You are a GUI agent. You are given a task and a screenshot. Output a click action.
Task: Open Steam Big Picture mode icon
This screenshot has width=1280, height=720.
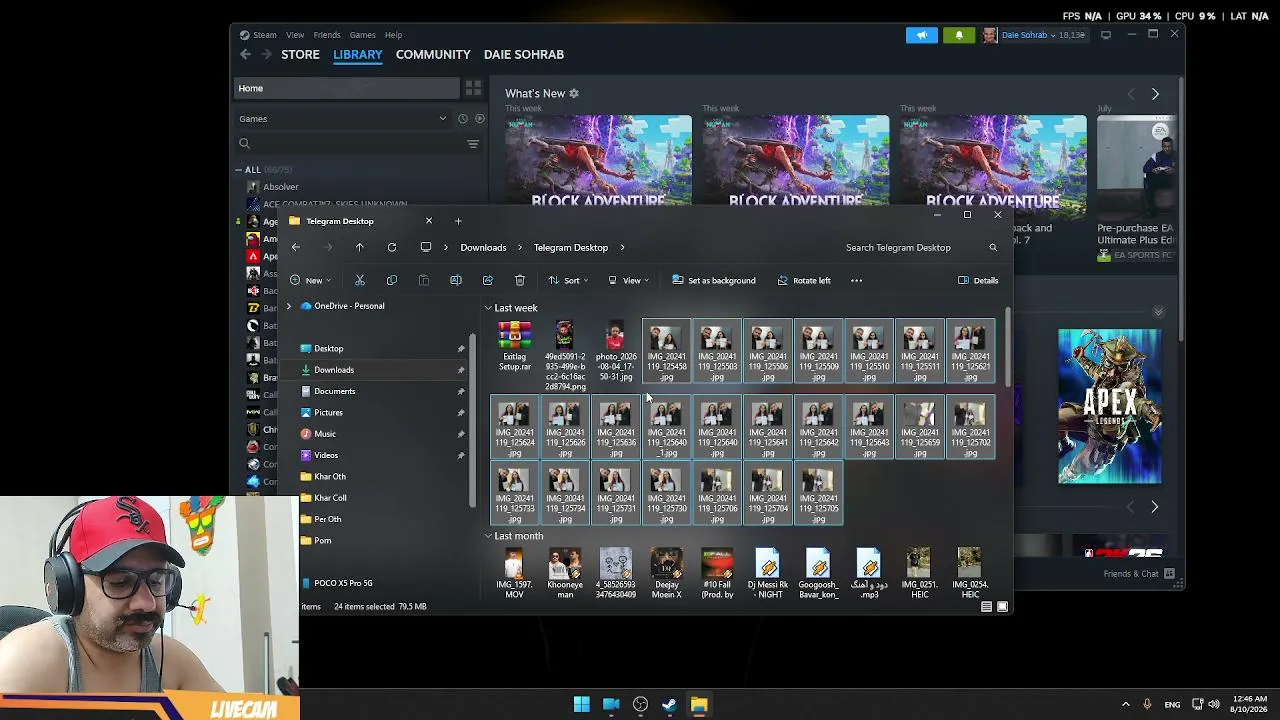coord(1106,35)
